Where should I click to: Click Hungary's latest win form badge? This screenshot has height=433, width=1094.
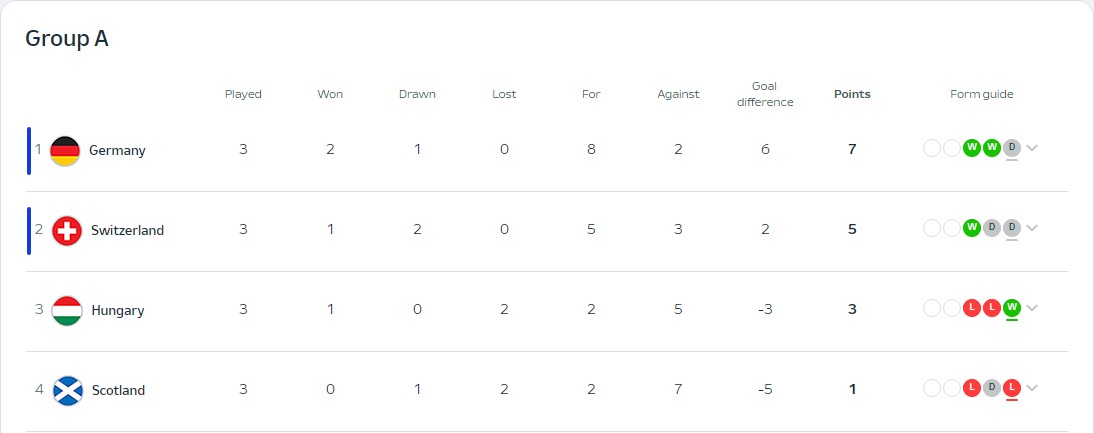tap(1011, 308)
